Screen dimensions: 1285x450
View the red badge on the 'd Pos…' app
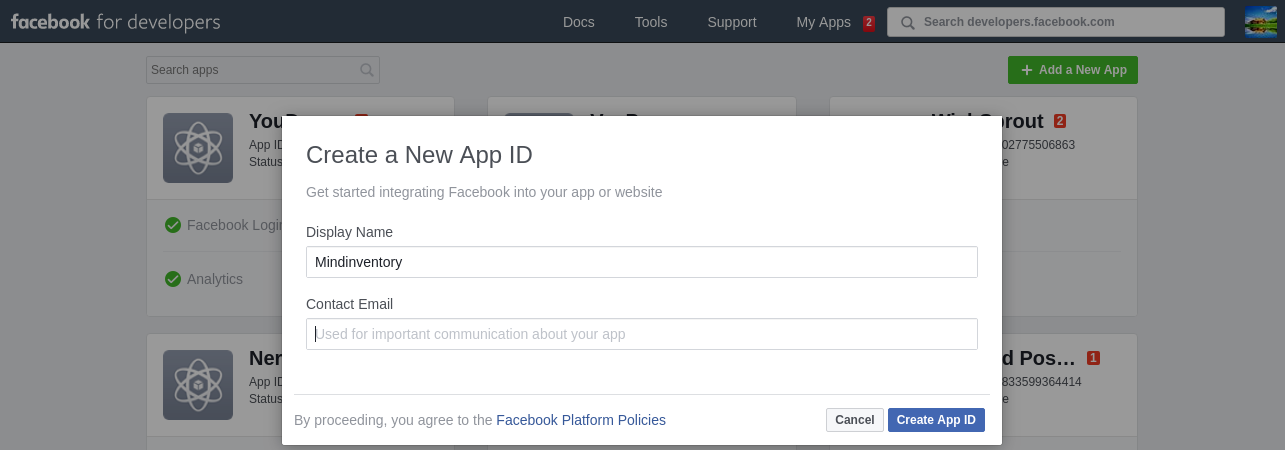(x=1093, y=358)
